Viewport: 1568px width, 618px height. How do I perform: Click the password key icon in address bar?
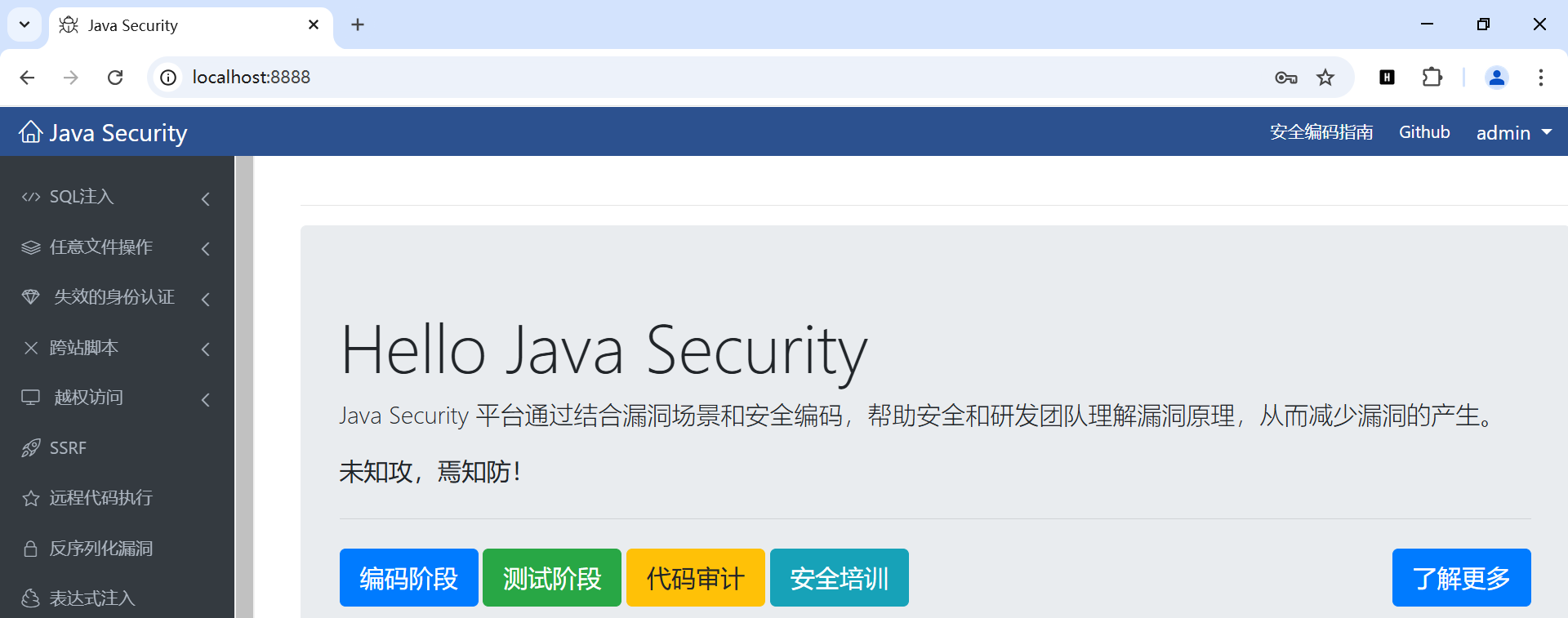pyautogui.click(x=1285, y=78)
